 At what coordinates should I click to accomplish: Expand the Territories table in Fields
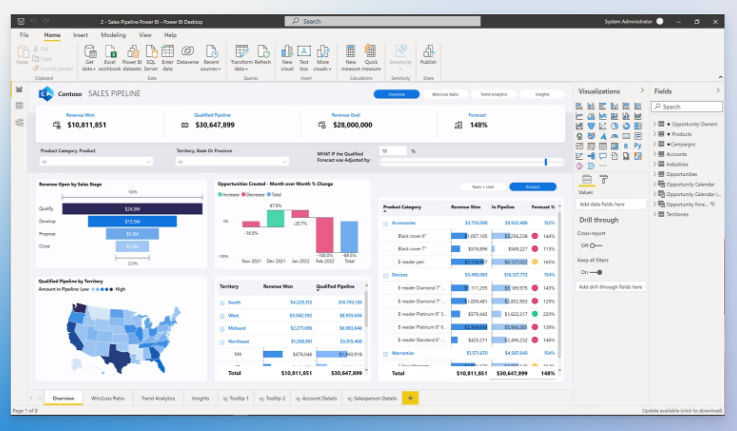[x=654, y=214]
